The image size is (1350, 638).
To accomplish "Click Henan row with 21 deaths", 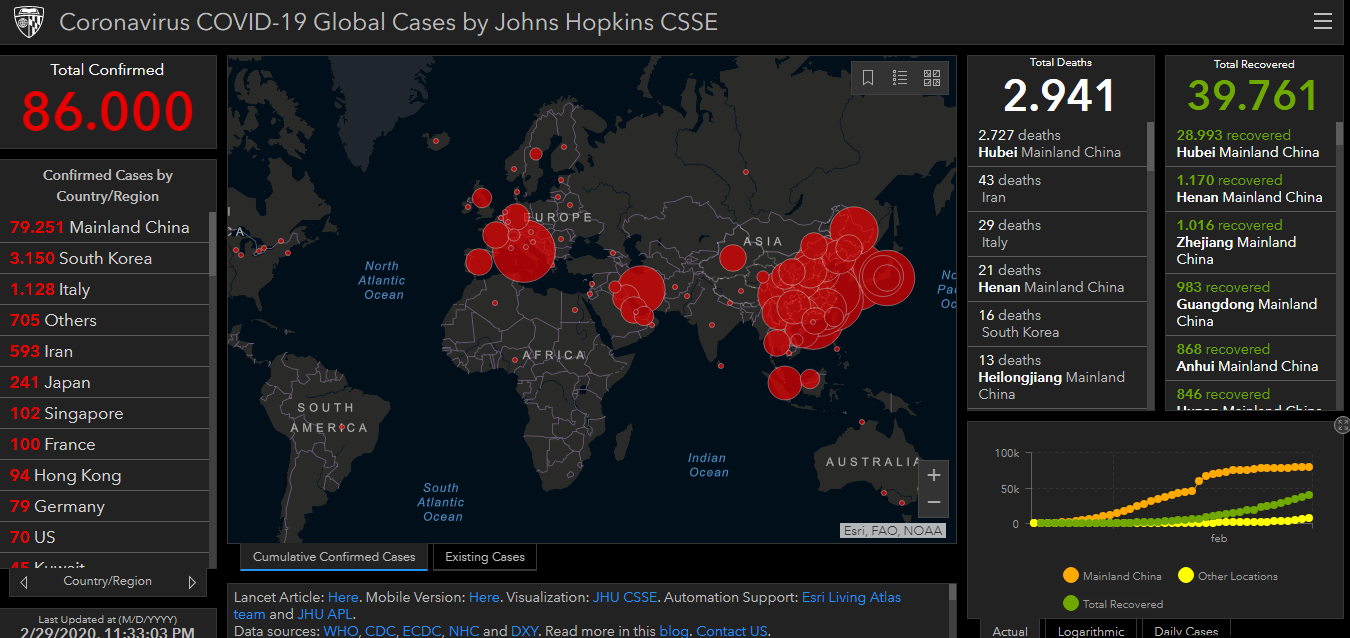I will (x=1057, y=279).
